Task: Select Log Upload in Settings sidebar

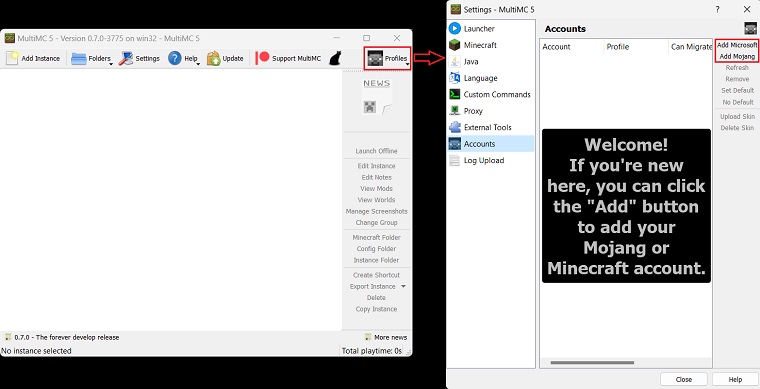Action: (x=491, y=160)
